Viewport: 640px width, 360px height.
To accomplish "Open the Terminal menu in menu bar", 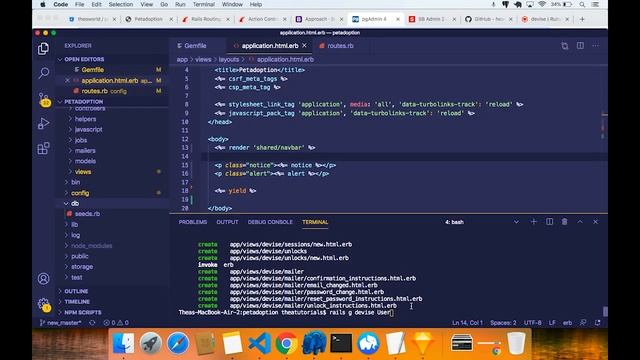I will tap(203, 4).
